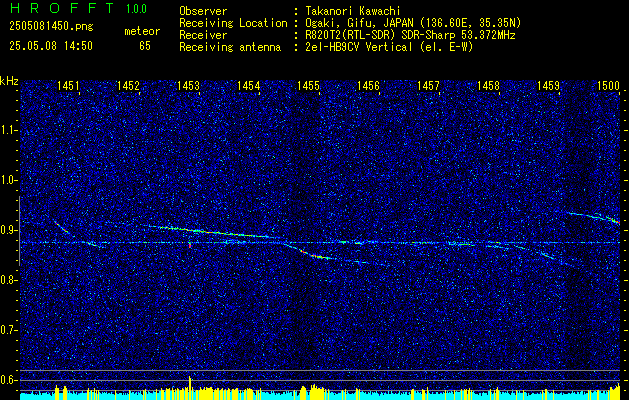Click the meteor count label
This screenshot has width=629, height=400.
142,31
